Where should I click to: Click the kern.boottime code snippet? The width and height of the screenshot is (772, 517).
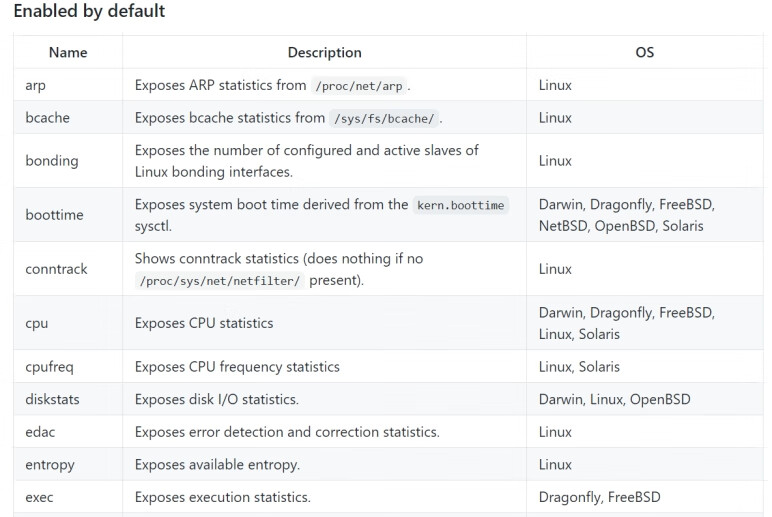coord(461,205)
